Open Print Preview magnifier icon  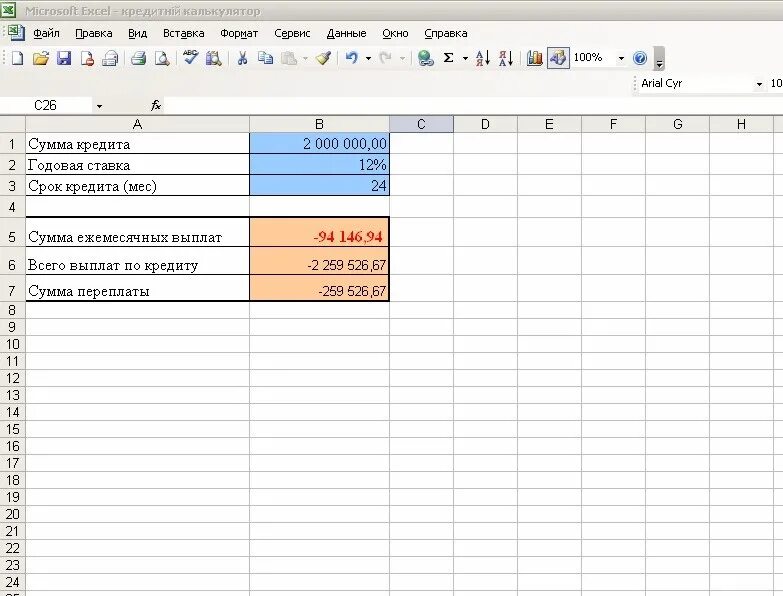(x=162, y=58)
